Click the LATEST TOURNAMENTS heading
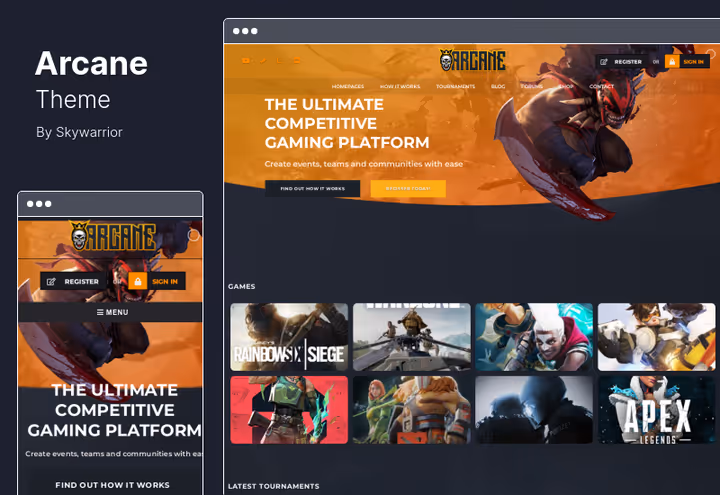This screenshot has width=720, height=495. (274, 486)
